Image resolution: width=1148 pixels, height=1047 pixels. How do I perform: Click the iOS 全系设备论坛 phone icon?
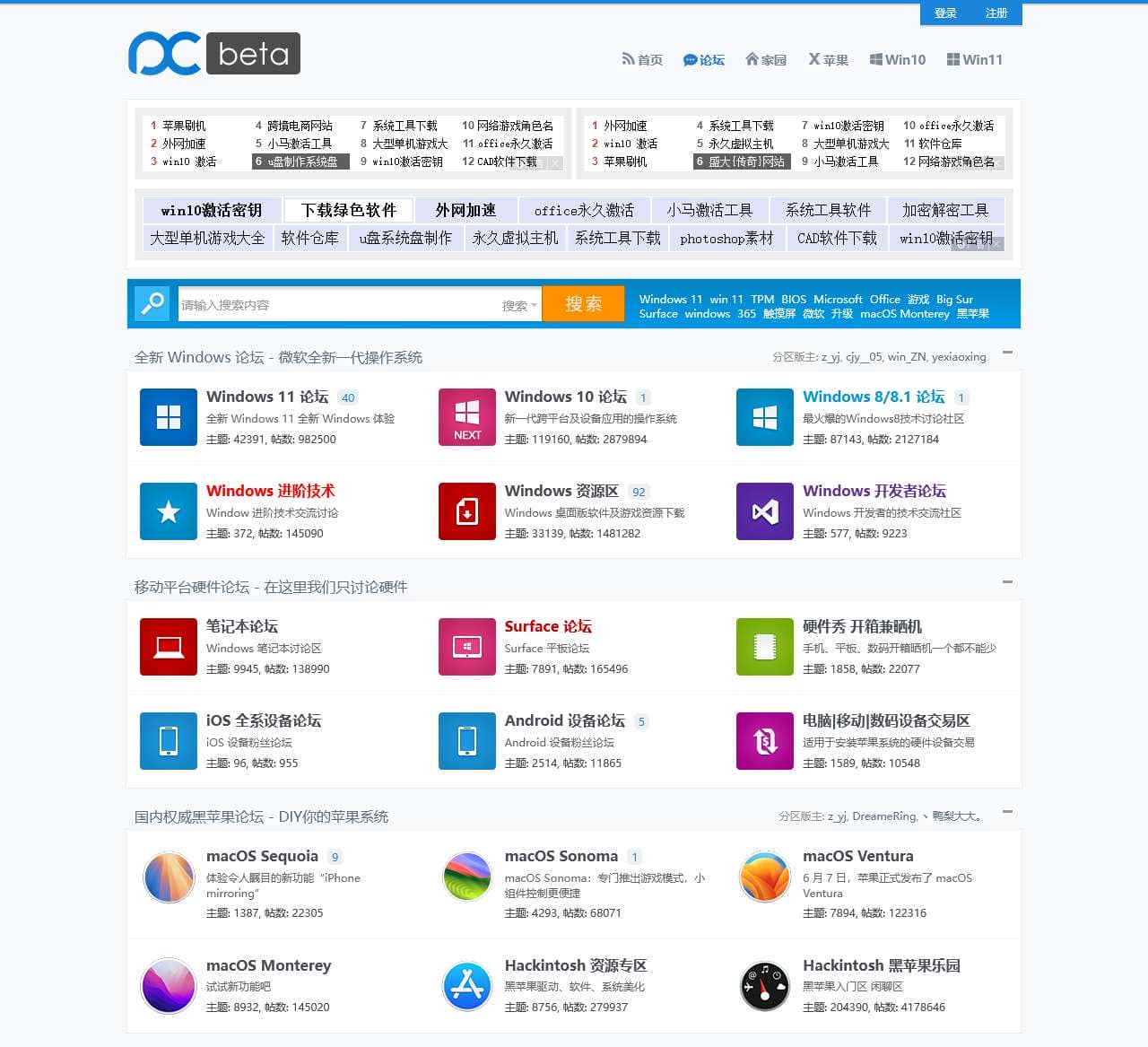(169, 741)
